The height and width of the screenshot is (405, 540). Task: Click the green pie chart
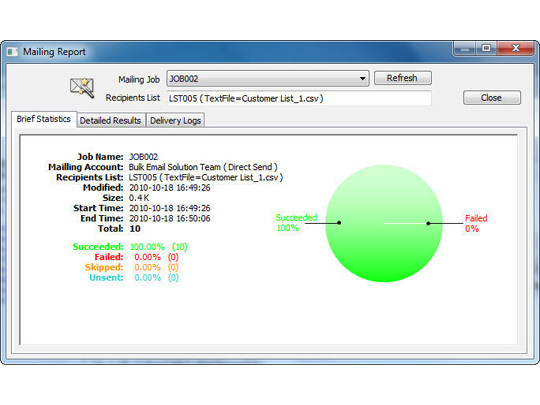pyautogui.click(x=384, y=223)
